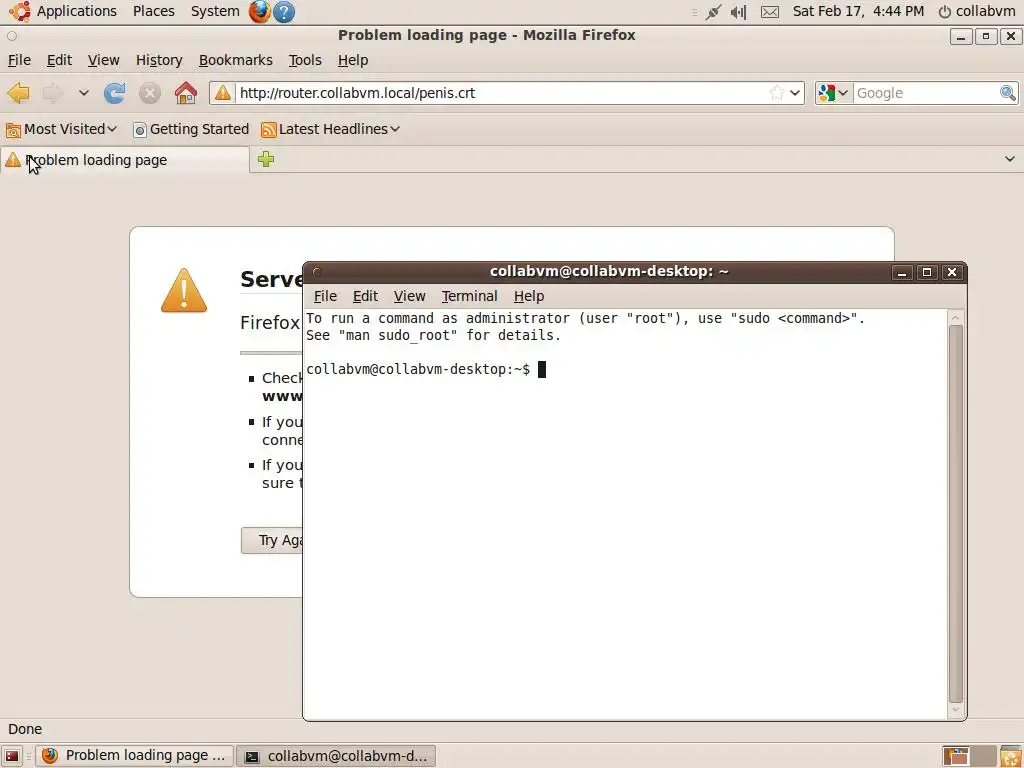Click the Done status bar text
Image resolution: width=1024 pixels, height=768 pixels.
click(25, 729)
